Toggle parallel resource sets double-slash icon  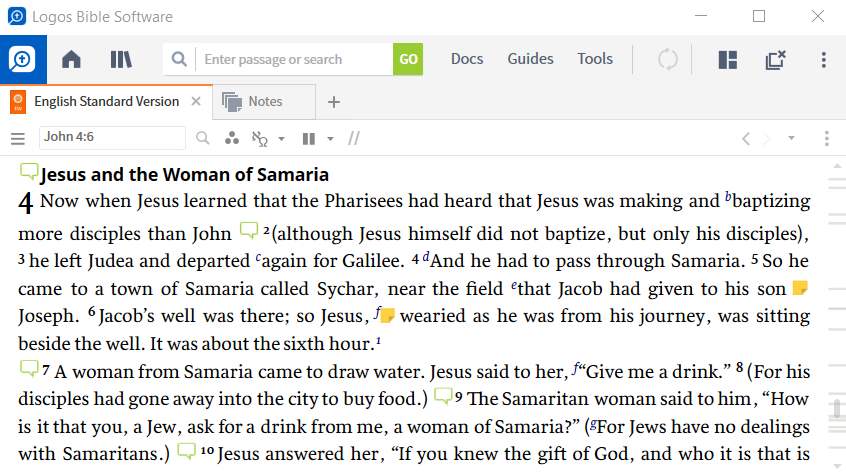354,139
